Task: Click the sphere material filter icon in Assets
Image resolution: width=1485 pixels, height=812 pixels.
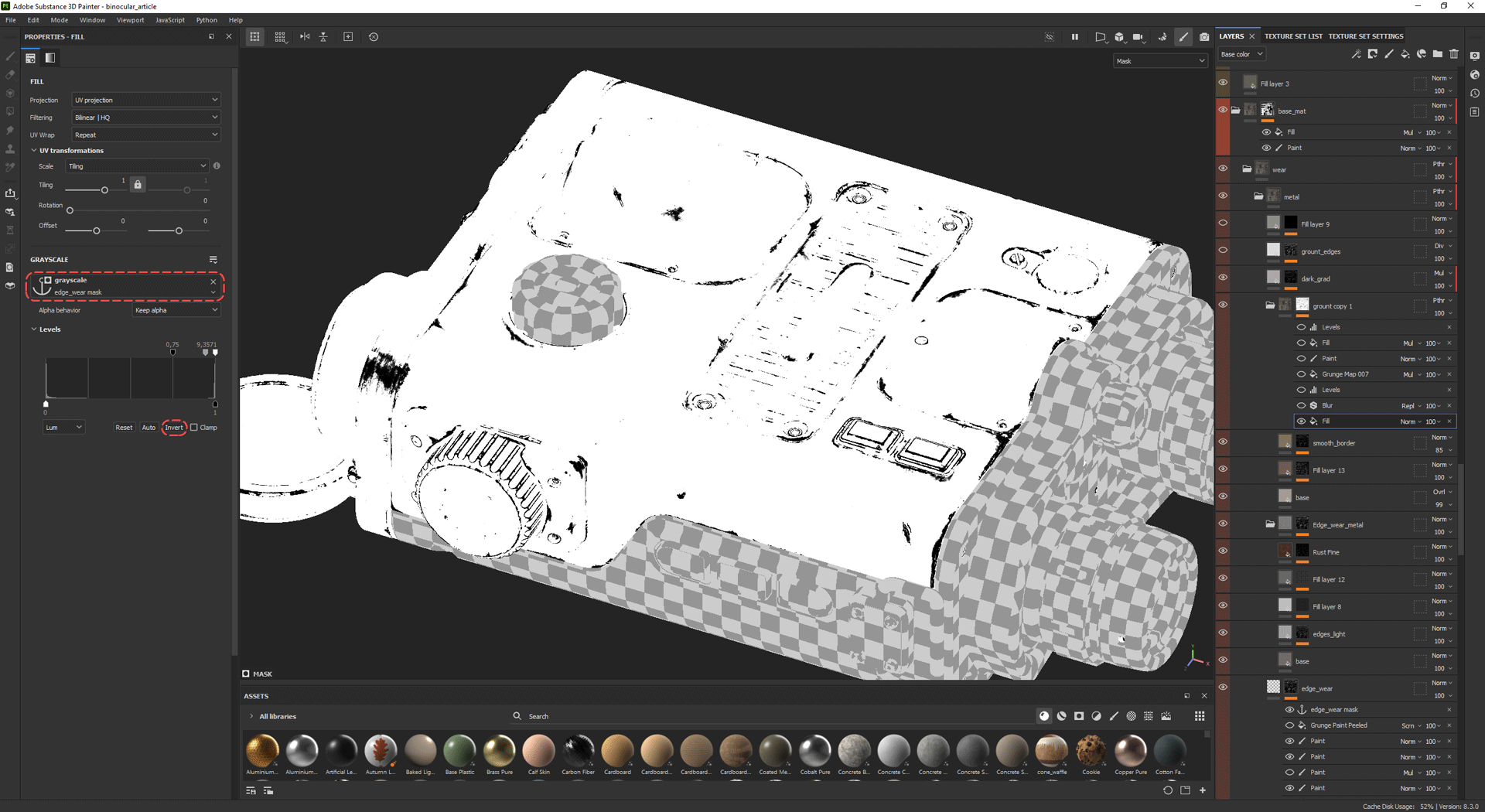Action: click(x=1044, y=716)
